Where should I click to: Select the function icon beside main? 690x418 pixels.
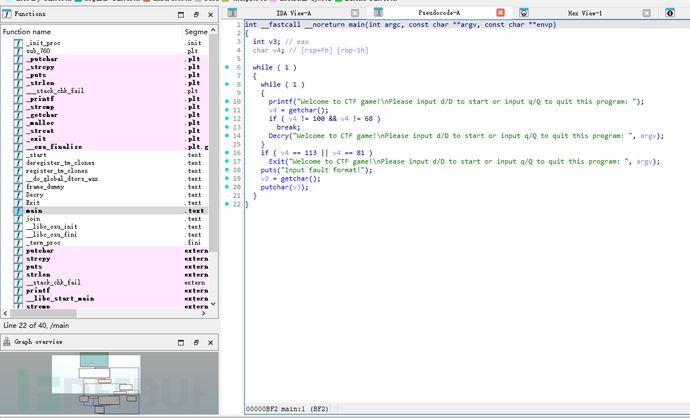[x=18, y=212]
